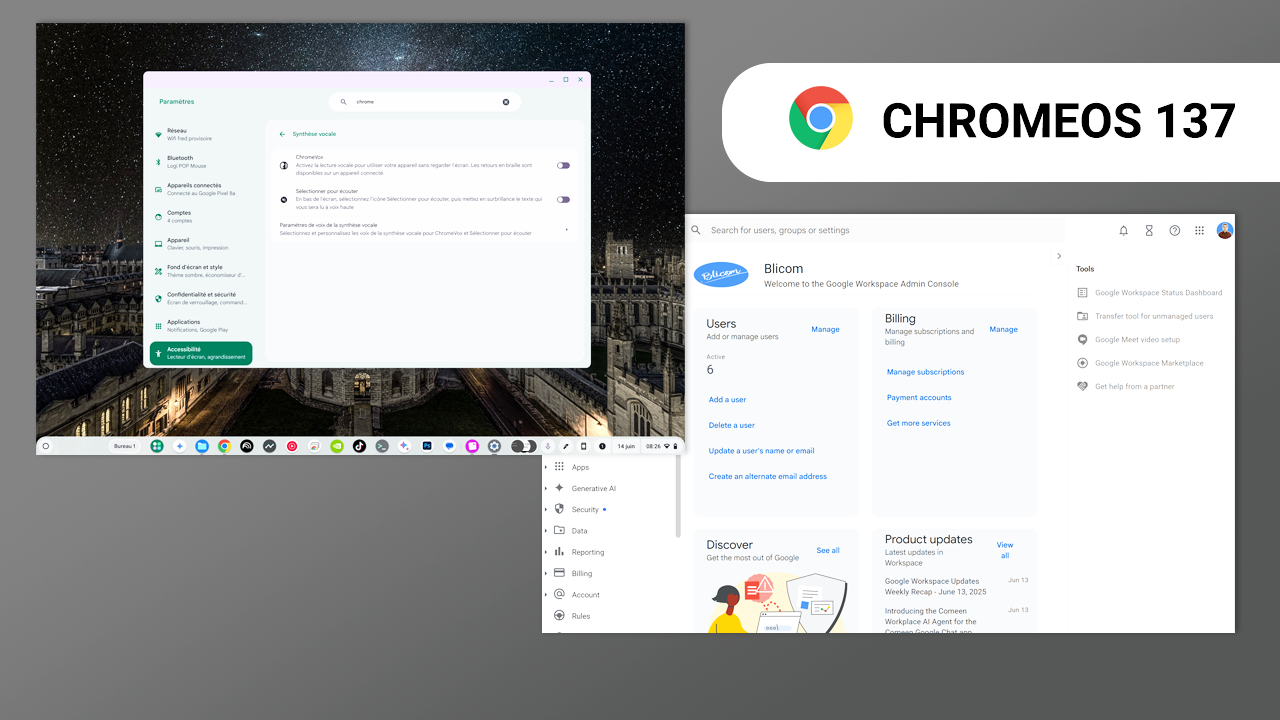
Task: Click the Transfer tool folder icon
Action: (x=1082, y=316)
